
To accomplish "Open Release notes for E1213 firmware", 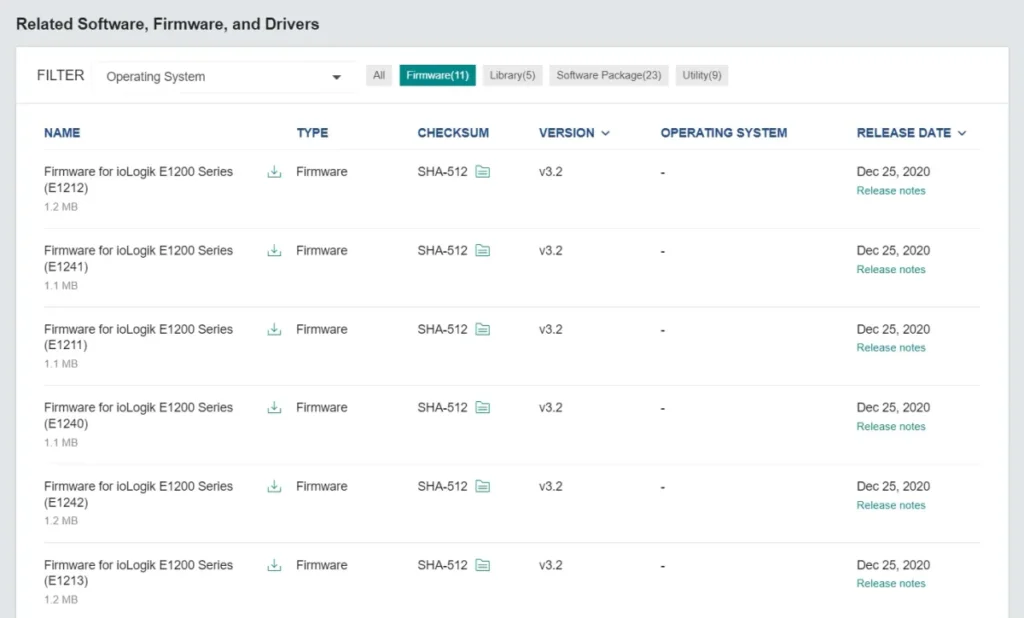I will click(x=891, y=584).
